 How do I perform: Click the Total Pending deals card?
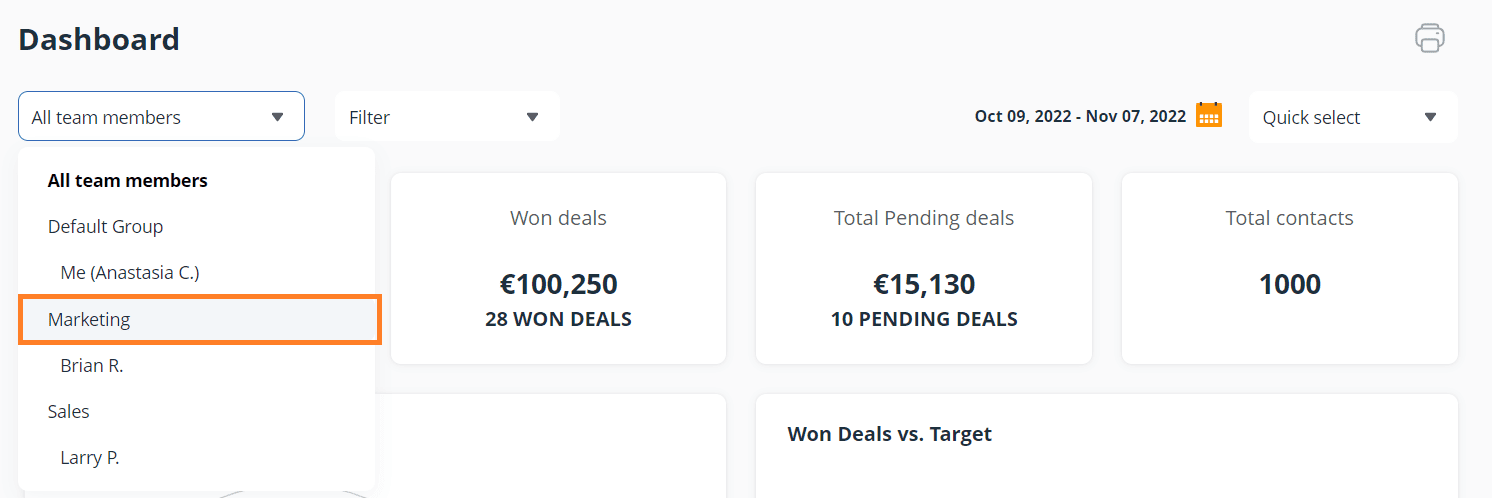click(x=923, y=268)
